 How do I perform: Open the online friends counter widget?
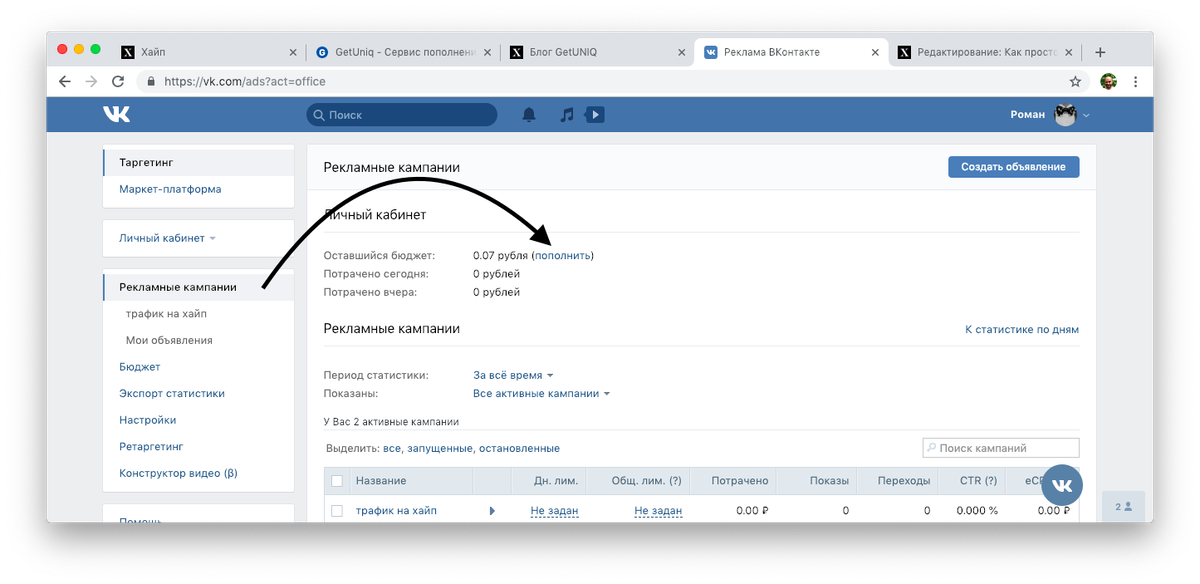coord(1123,507)
